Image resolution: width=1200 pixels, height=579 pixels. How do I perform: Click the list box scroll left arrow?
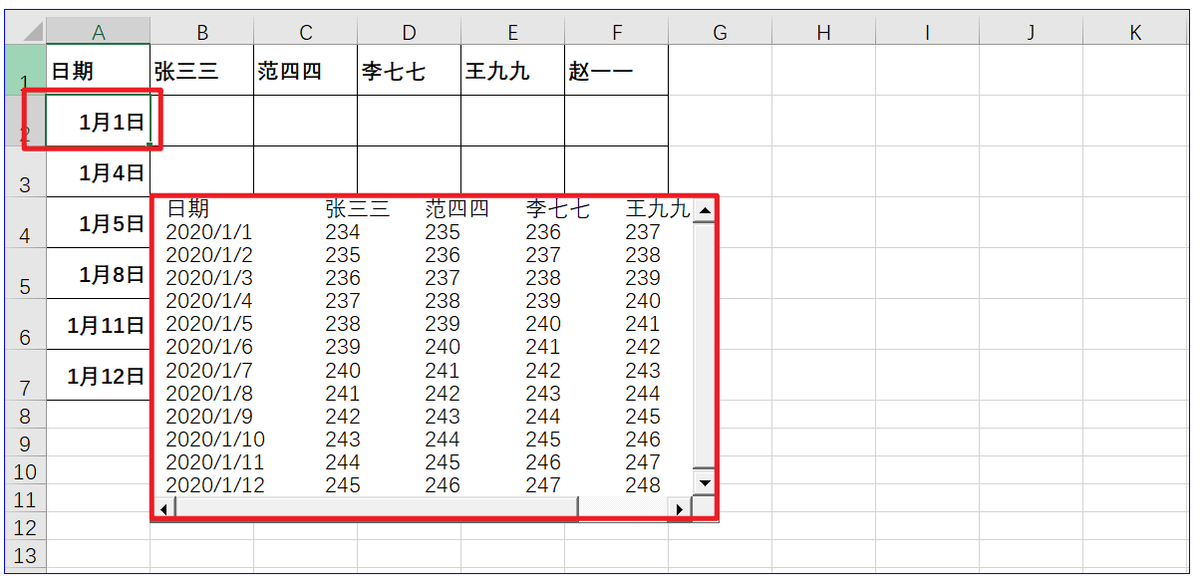point(165,508)
